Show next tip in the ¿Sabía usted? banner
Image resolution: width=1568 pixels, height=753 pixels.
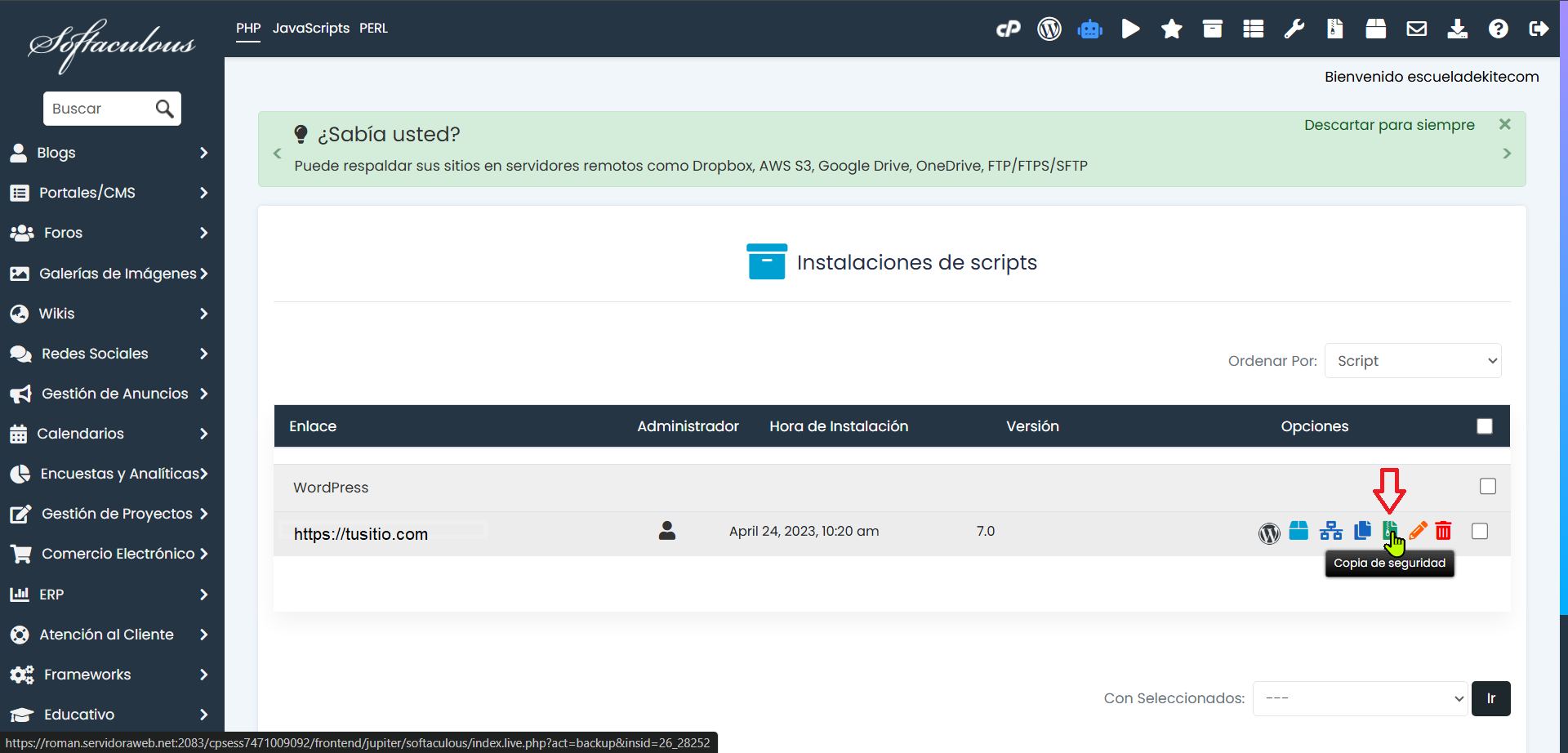pos(1507,153)
